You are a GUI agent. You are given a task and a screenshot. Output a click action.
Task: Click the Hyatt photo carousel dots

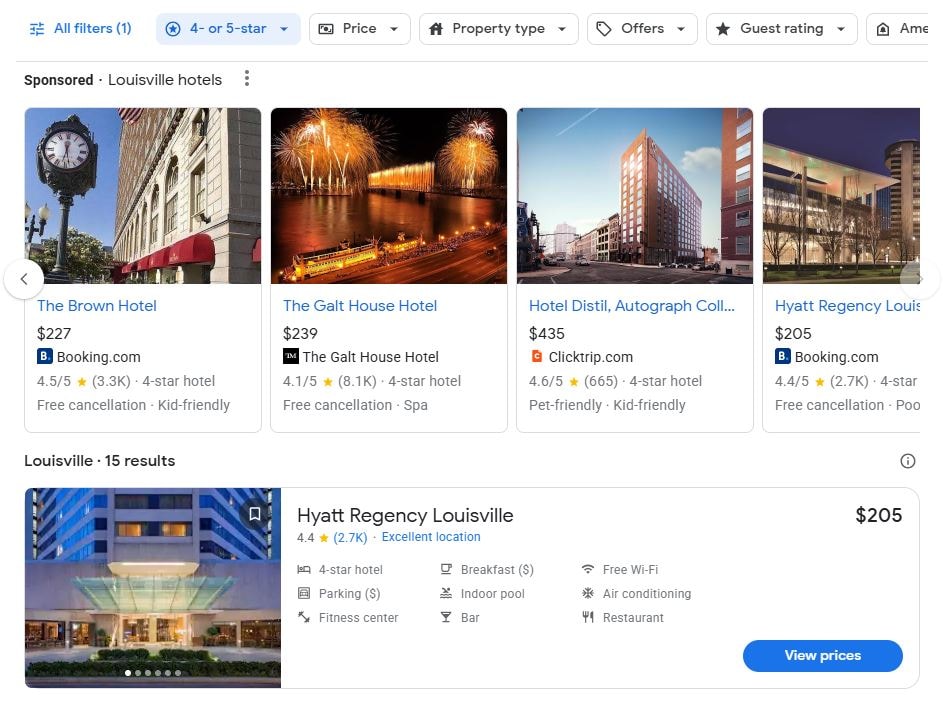tap(153, 673)
